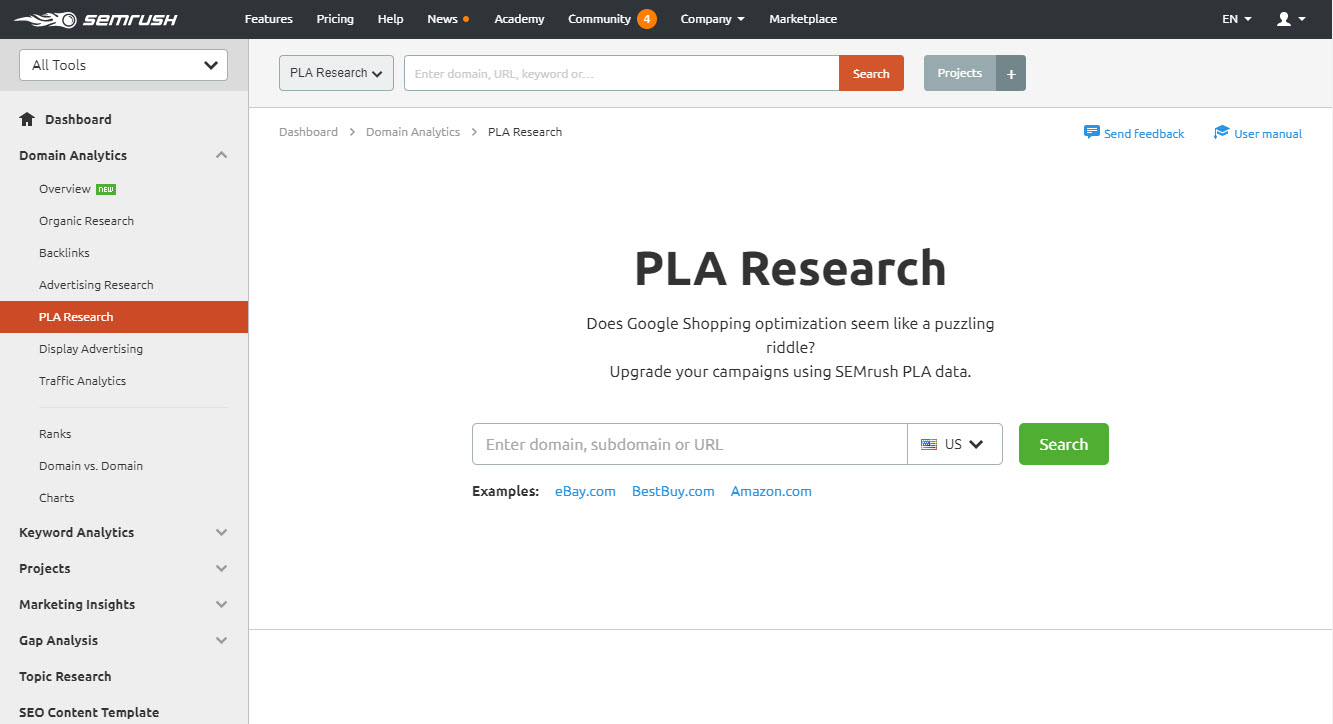Click the plus icon next to Projects button
The height and width of the screenshot is (724, 1333).
1010,73
